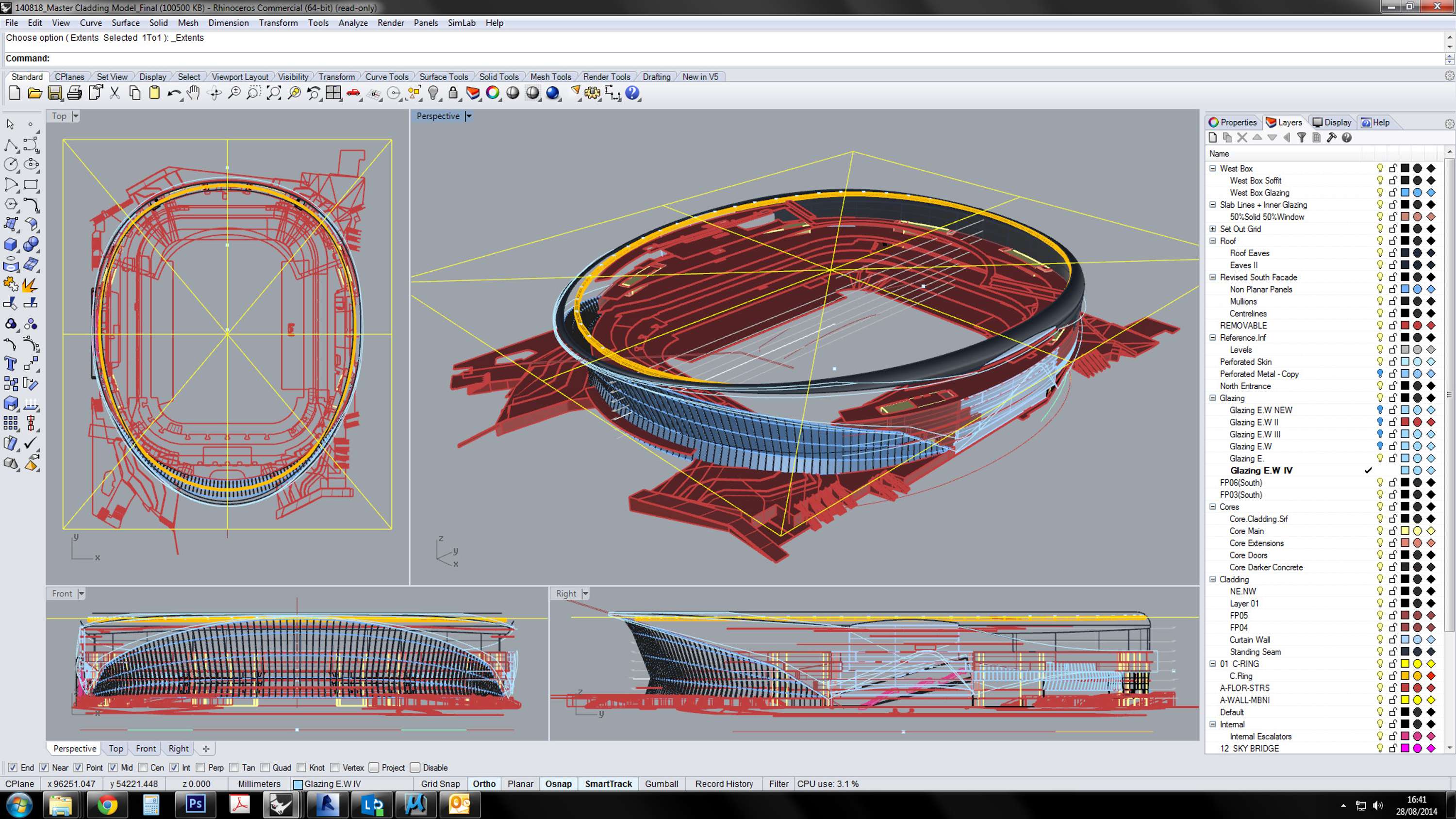Toggle the Mid osnap checkbox
Viewport: 1456px width, 819px height.
113,768
